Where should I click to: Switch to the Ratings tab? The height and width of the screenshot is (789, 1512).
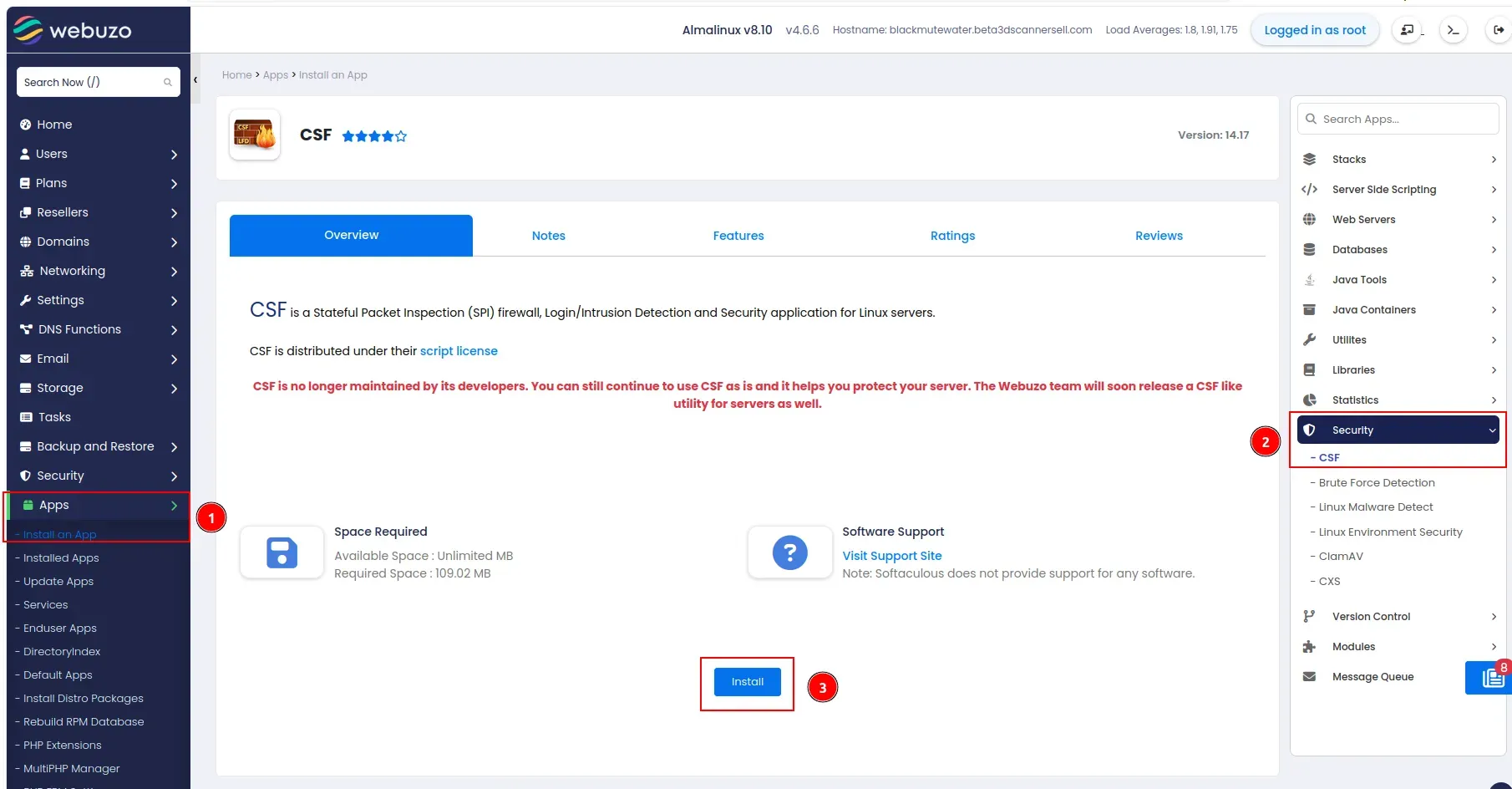click(953, 236)
